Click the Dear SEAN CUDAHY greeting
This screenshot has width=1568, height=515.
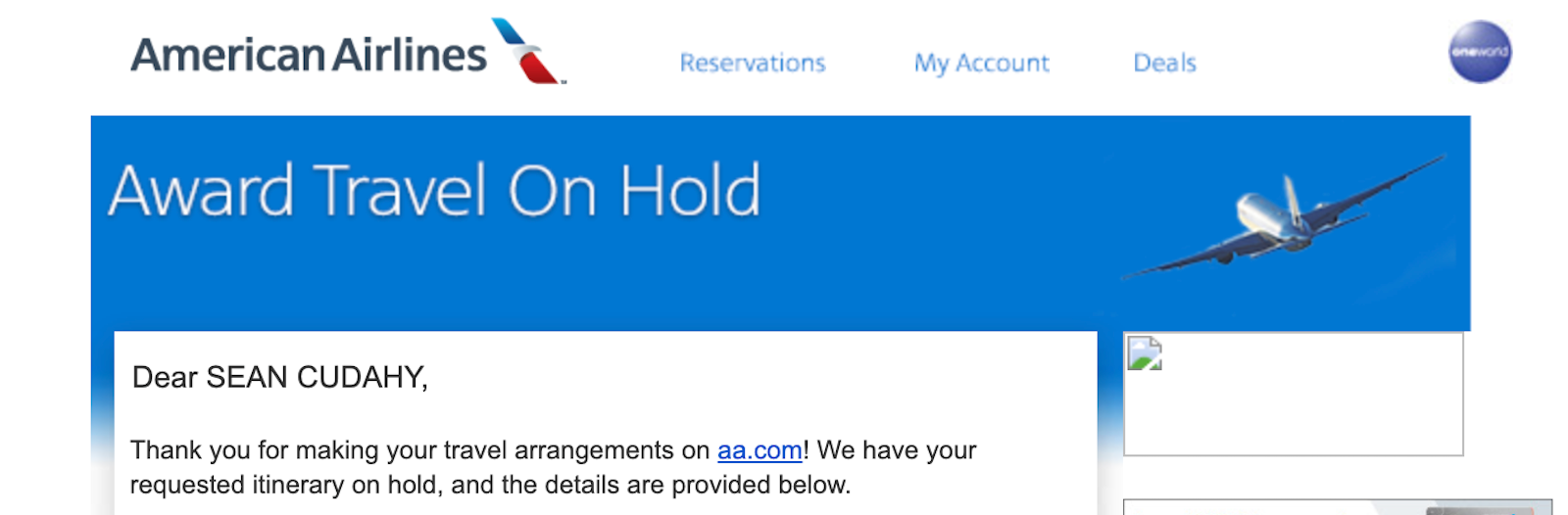279,377
